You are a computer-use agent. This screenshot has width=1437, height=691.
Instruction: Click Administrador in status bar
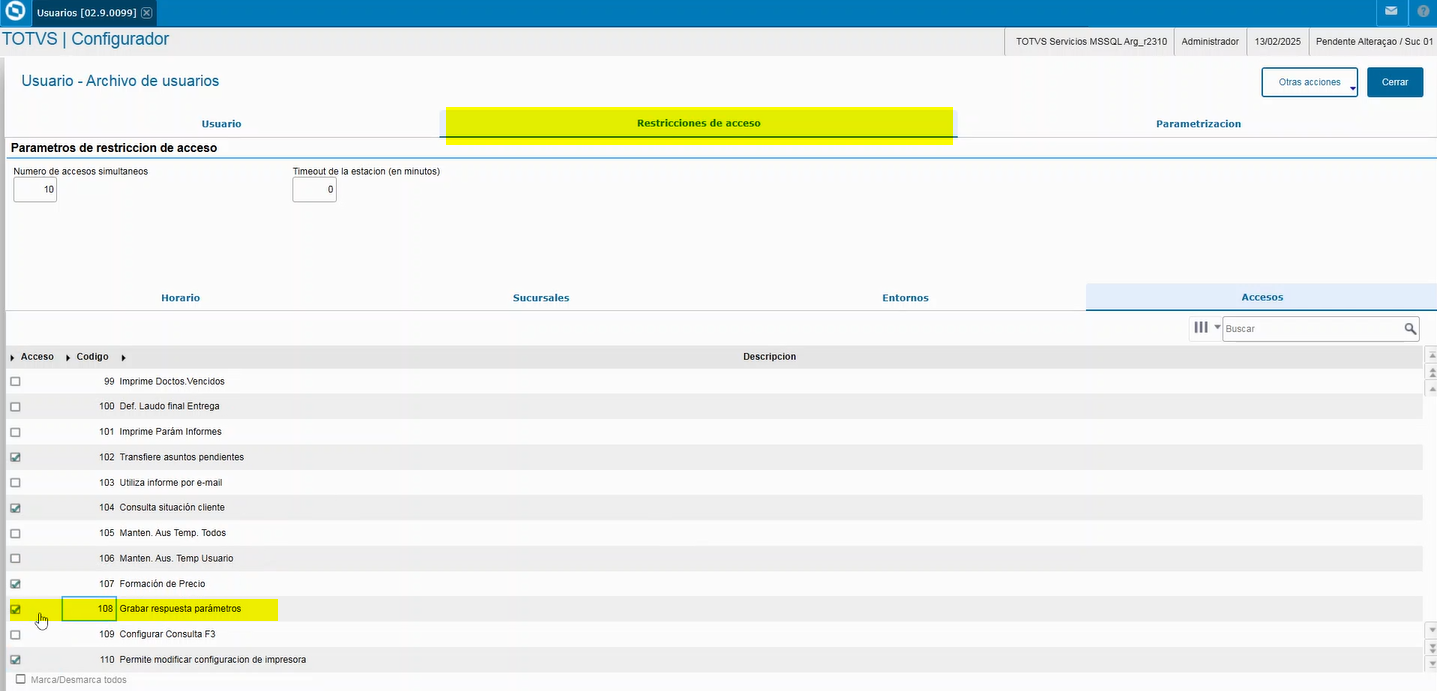click(1210, 41)
